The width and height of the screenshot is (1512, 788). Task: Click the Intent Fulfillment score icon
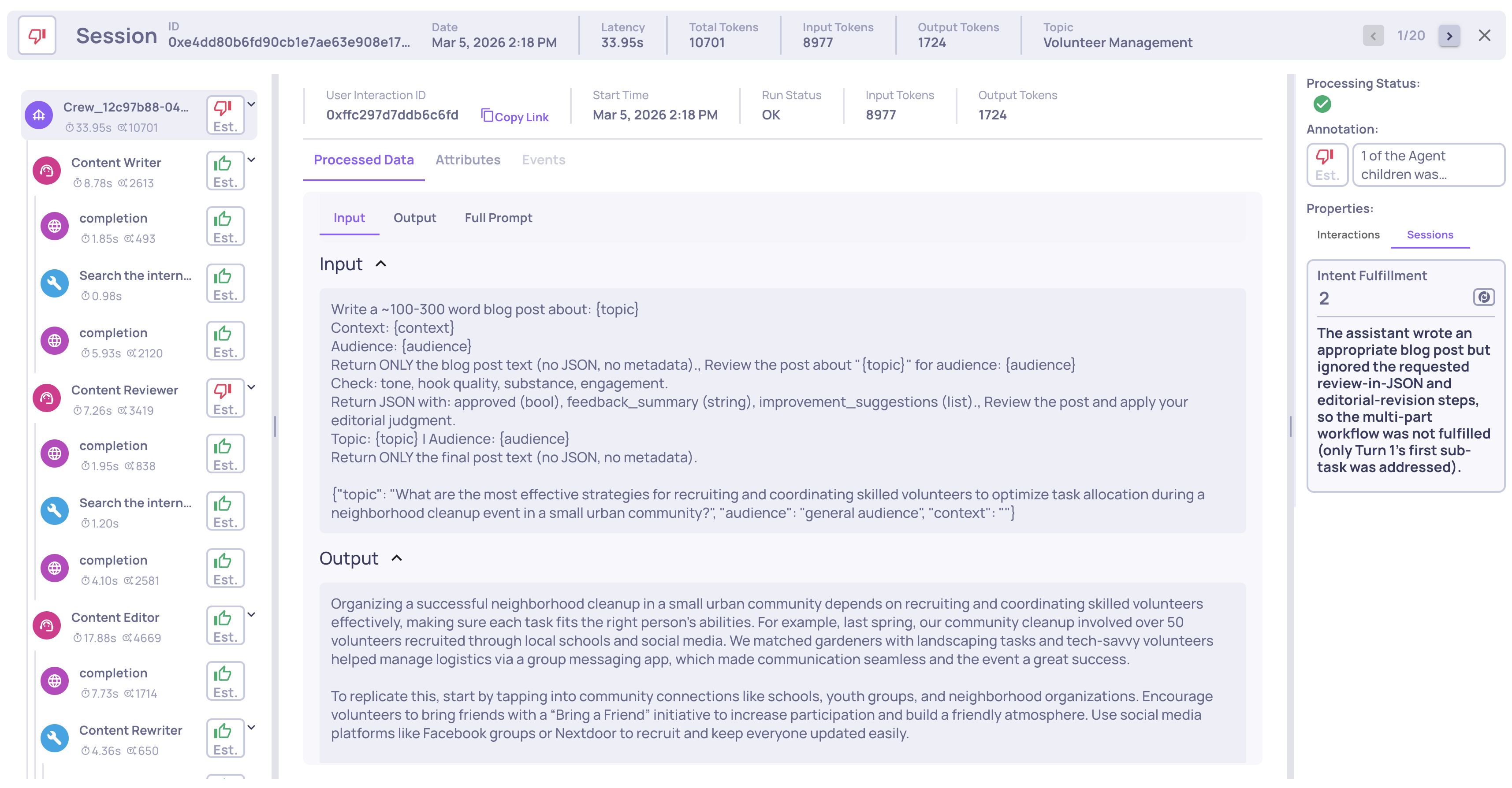pos(1483,297)
